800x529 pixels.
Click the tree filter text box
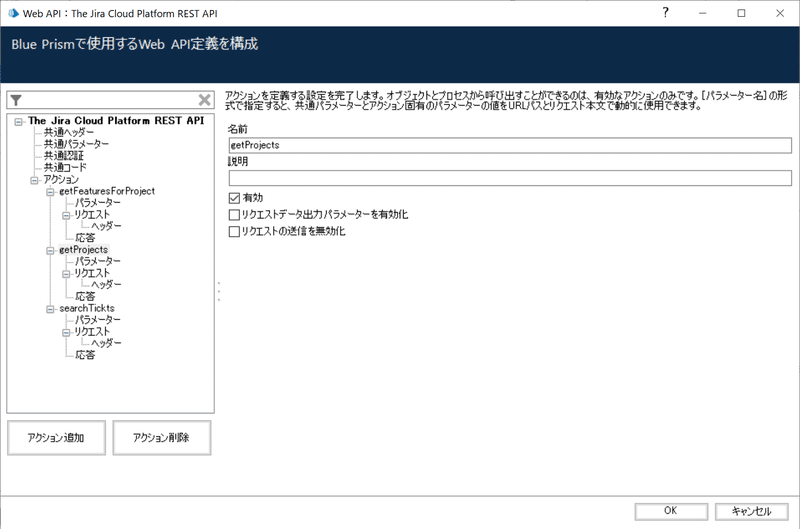point(110,100)
